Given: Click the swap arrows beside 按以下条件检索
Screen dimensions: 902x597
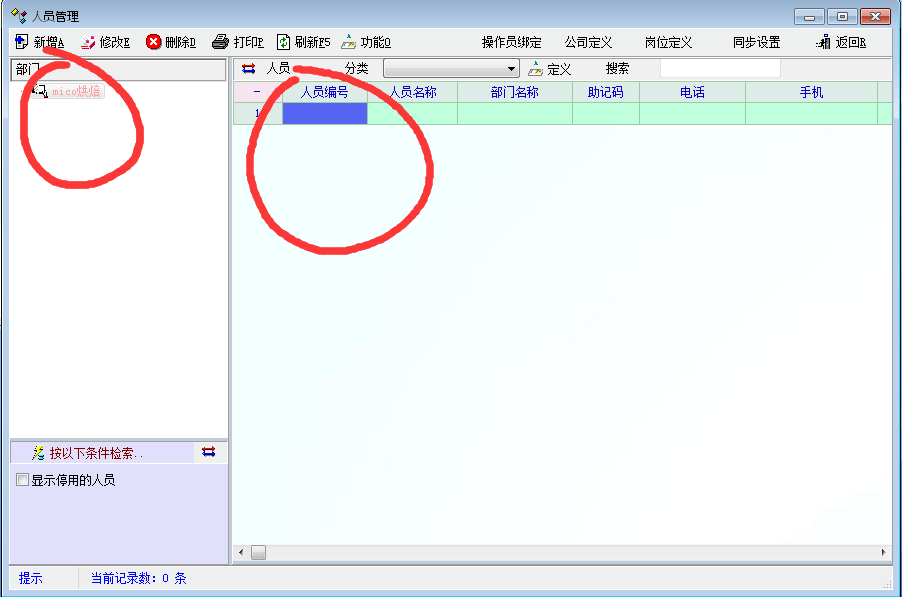Looking at the screenshot, I should point(208,452).
